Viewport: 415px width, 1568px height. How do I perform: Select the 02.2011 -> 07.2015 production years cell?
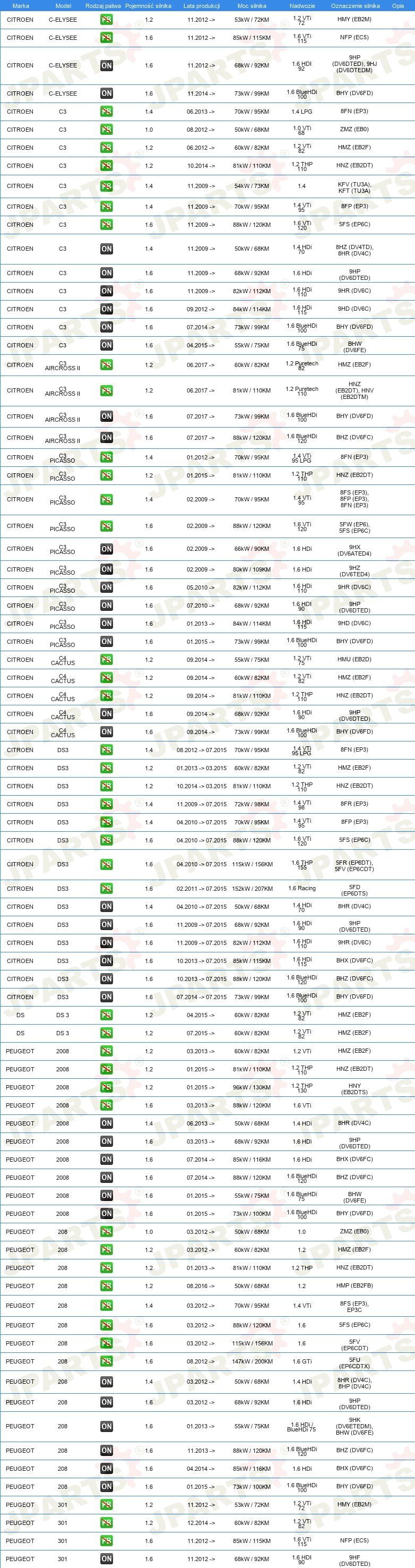[202, 889]
